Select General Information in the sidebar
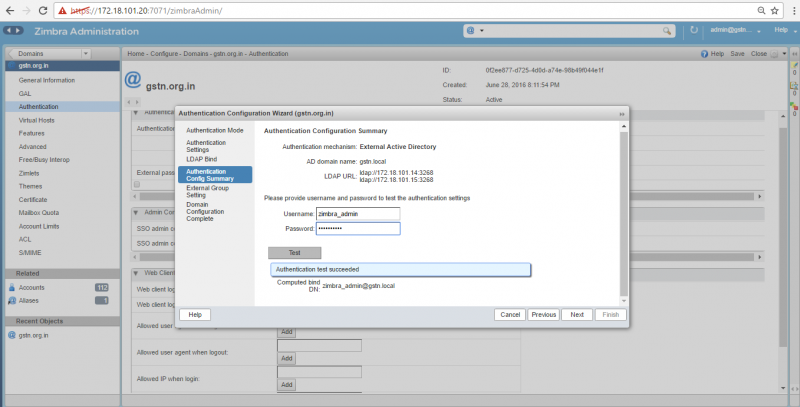 point(46,81)
